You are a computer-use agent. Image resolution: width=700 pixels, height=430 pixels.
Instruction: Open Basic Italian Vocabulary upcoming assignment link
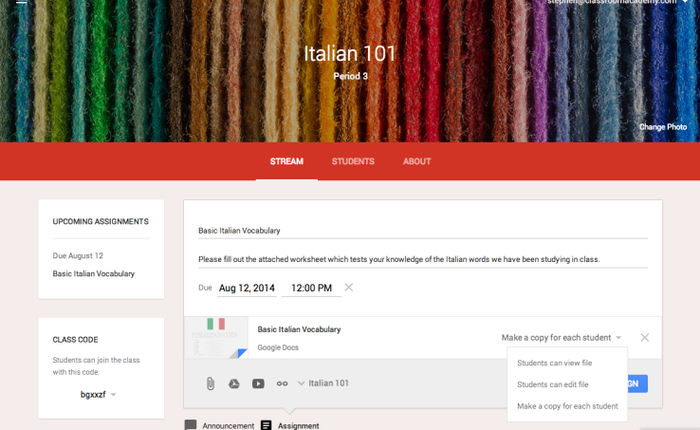[x=93, y=273]
